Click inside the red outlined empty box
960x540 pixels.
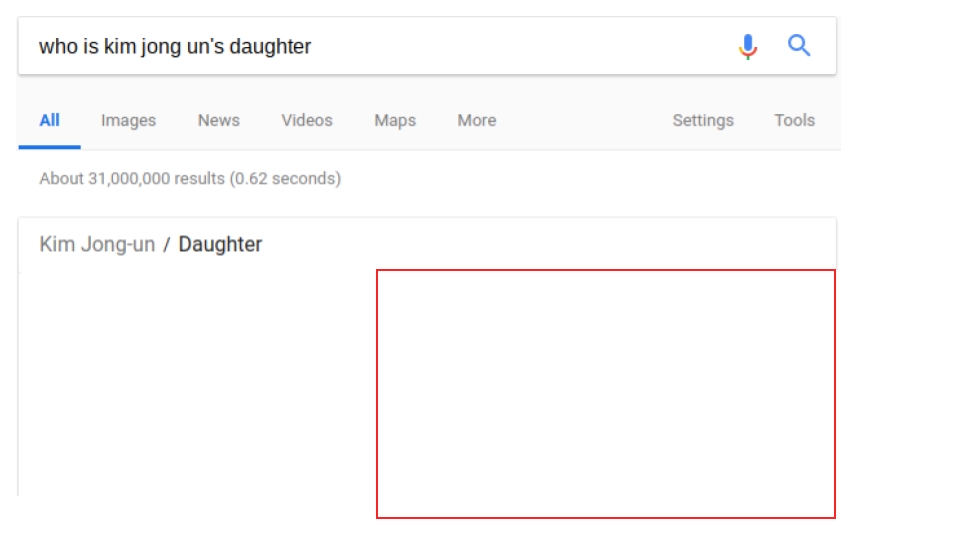pyautogui.click(x=606, y=394)
